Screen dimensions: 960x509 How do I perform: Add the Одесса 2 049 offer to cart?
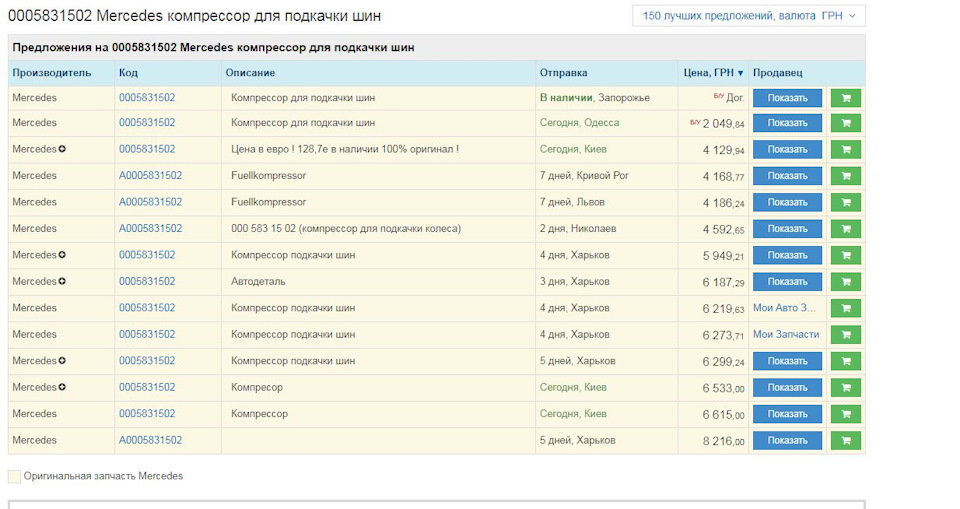846,123
